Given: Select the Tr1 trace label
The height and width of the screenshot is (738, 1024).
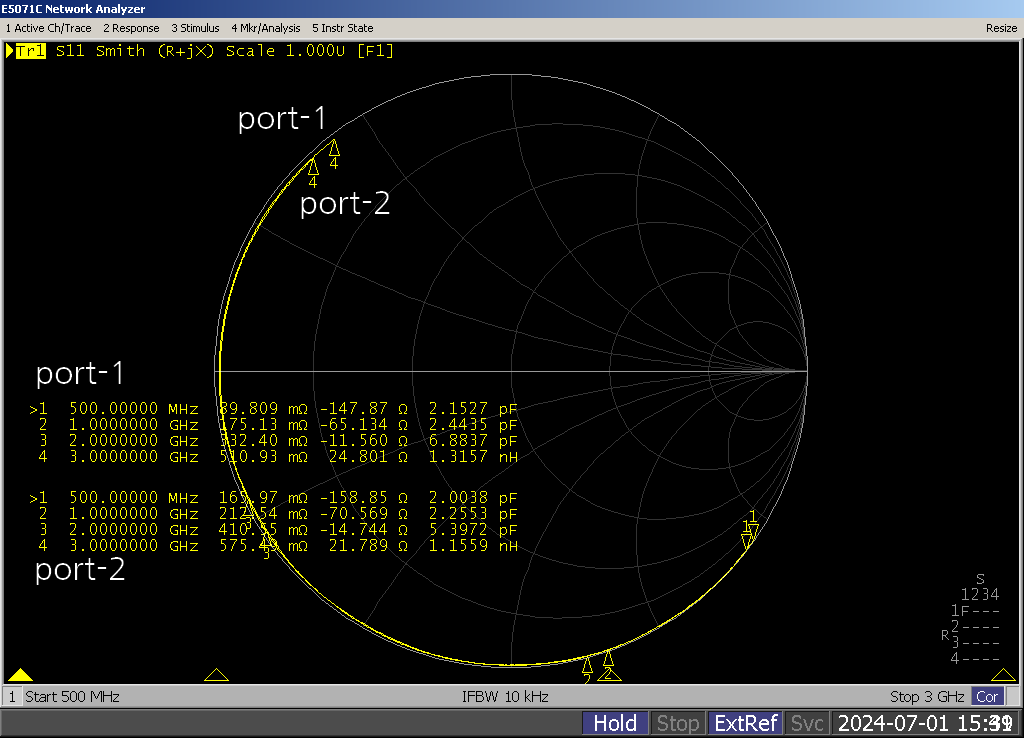Looking at the screenshot, I should [30, 51].
